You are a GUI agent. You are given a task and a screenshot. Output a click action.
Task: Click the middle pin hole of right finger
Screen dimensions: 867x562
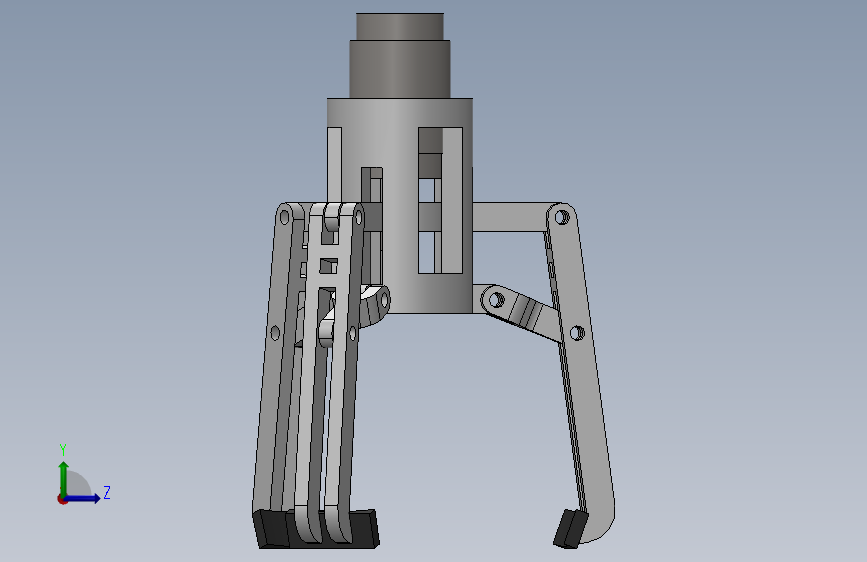point(577,333)
